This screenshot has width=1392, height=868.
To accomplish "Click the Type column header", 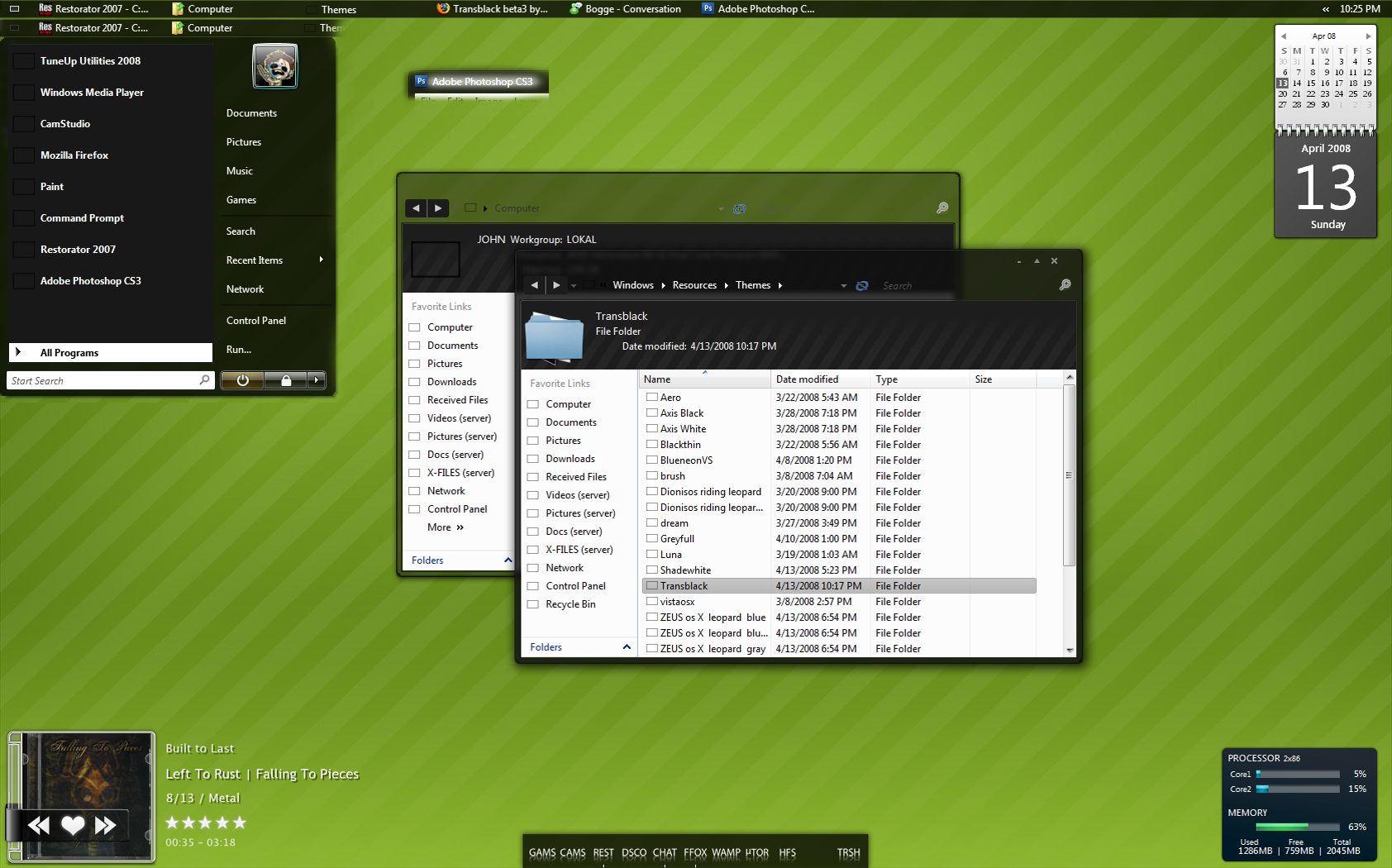I will [921, 379].
